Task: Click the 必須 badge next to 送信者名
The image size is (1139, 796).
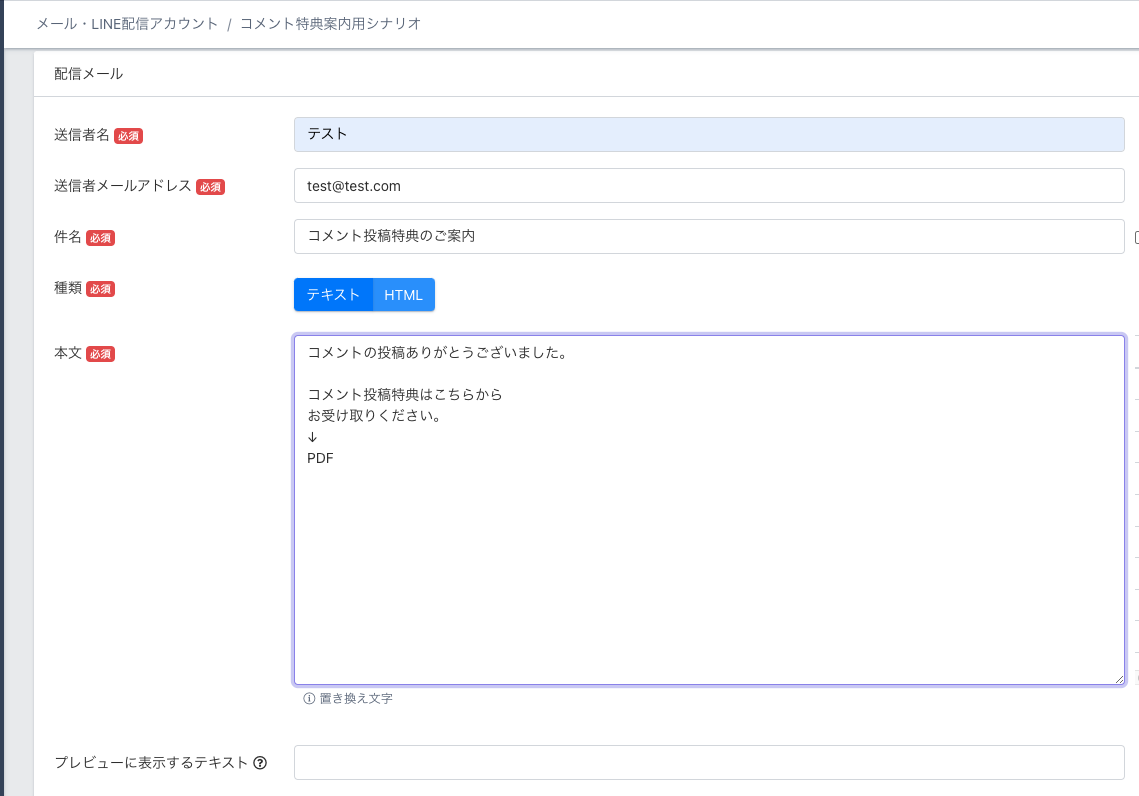Action: click(128, 136)
